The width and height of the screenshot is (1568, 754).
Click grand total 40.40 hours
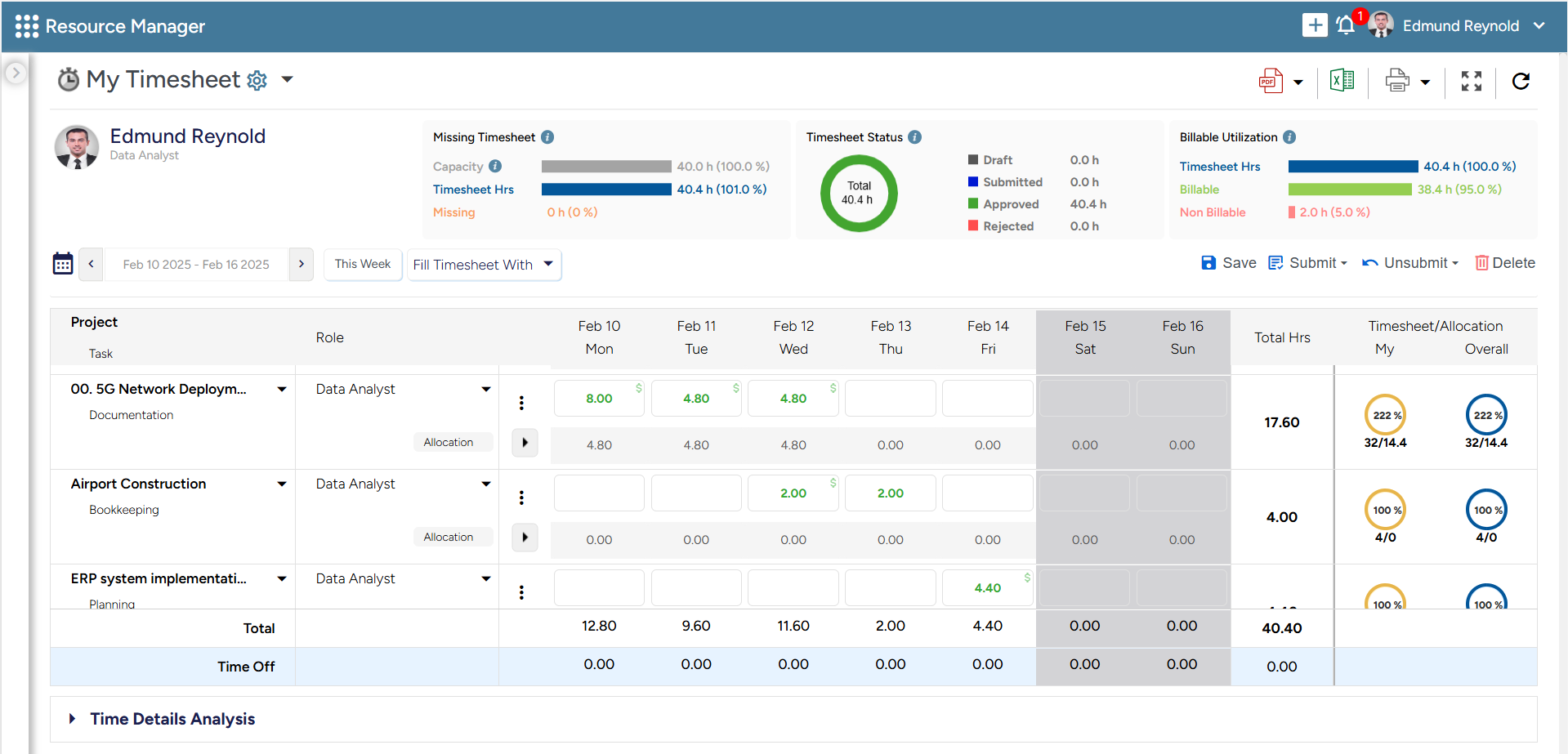coord(1282,628)
